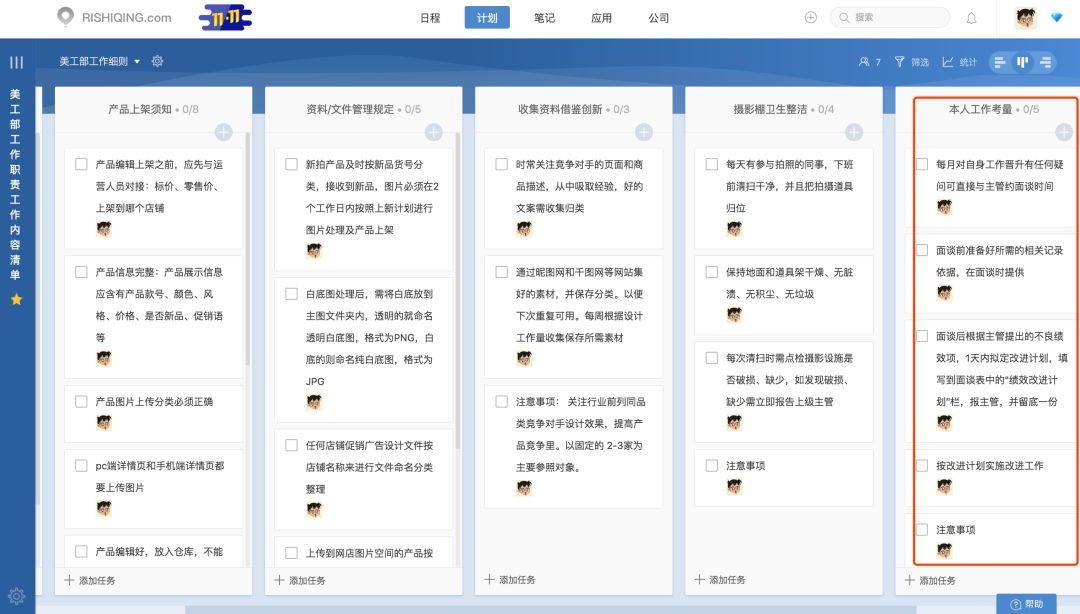Select the board settings gear icon
Screen dimensions: 1080x614
point(157,61)
